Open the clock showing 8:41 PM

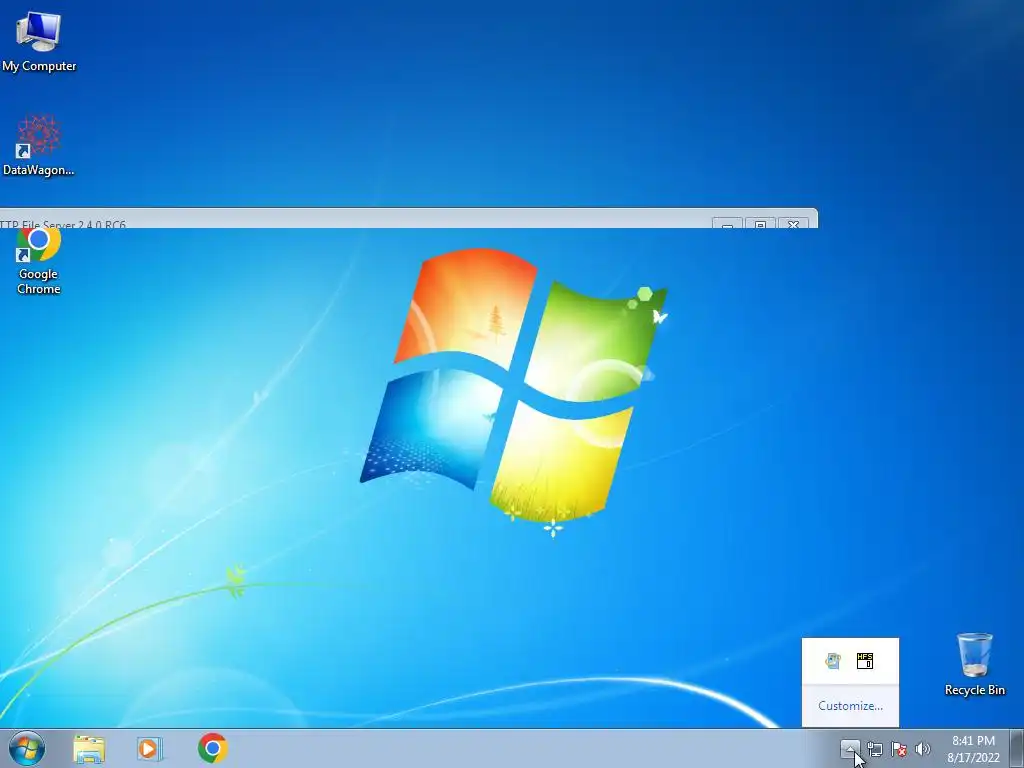tap(973, 749)
